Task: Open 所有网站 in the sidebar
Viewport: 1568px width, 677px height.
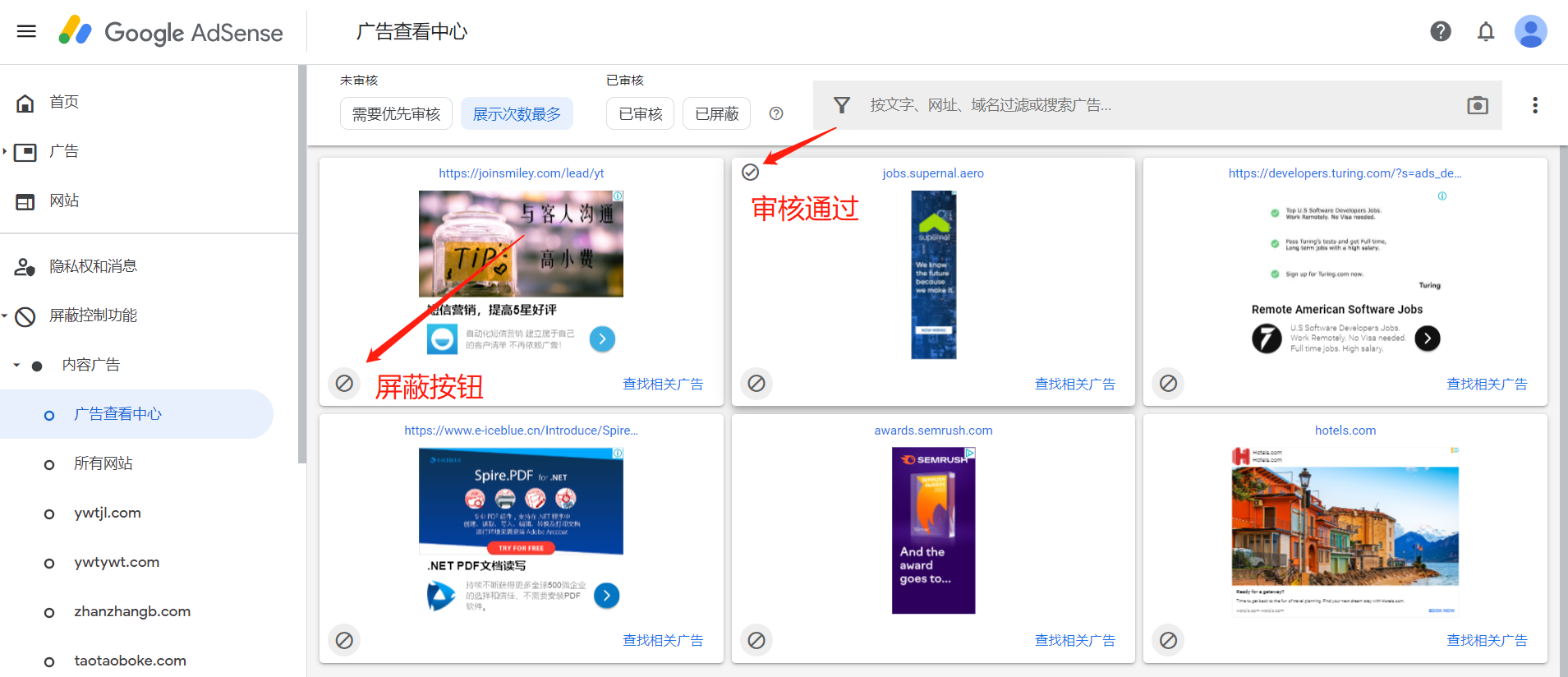Action: point(103,463)
